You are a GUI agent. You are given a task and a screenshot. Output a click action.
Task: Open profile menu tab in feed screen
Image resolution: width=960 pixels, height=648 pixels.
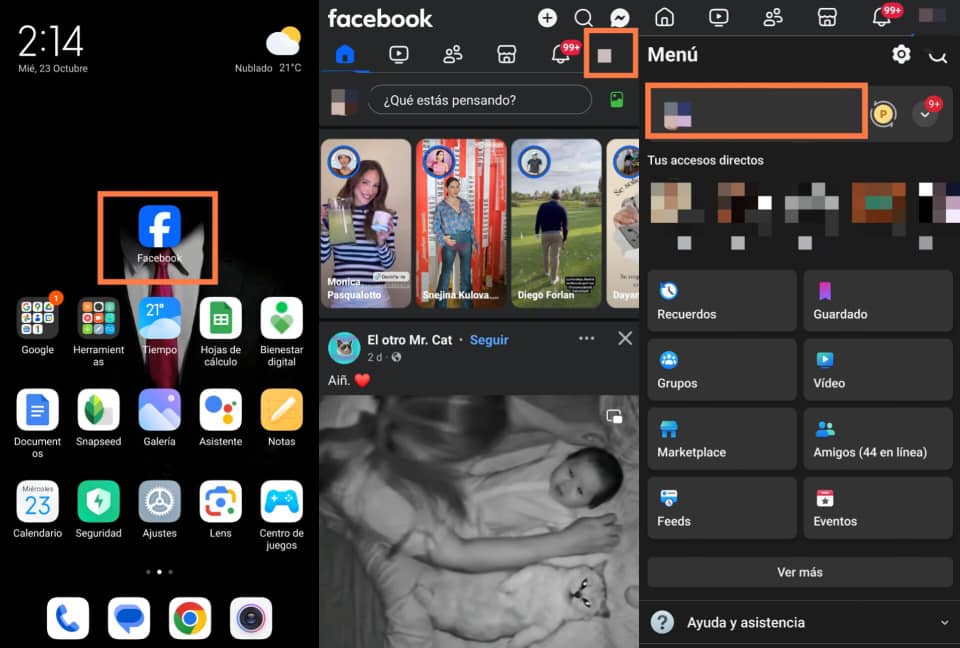click(x=604, y=56)
